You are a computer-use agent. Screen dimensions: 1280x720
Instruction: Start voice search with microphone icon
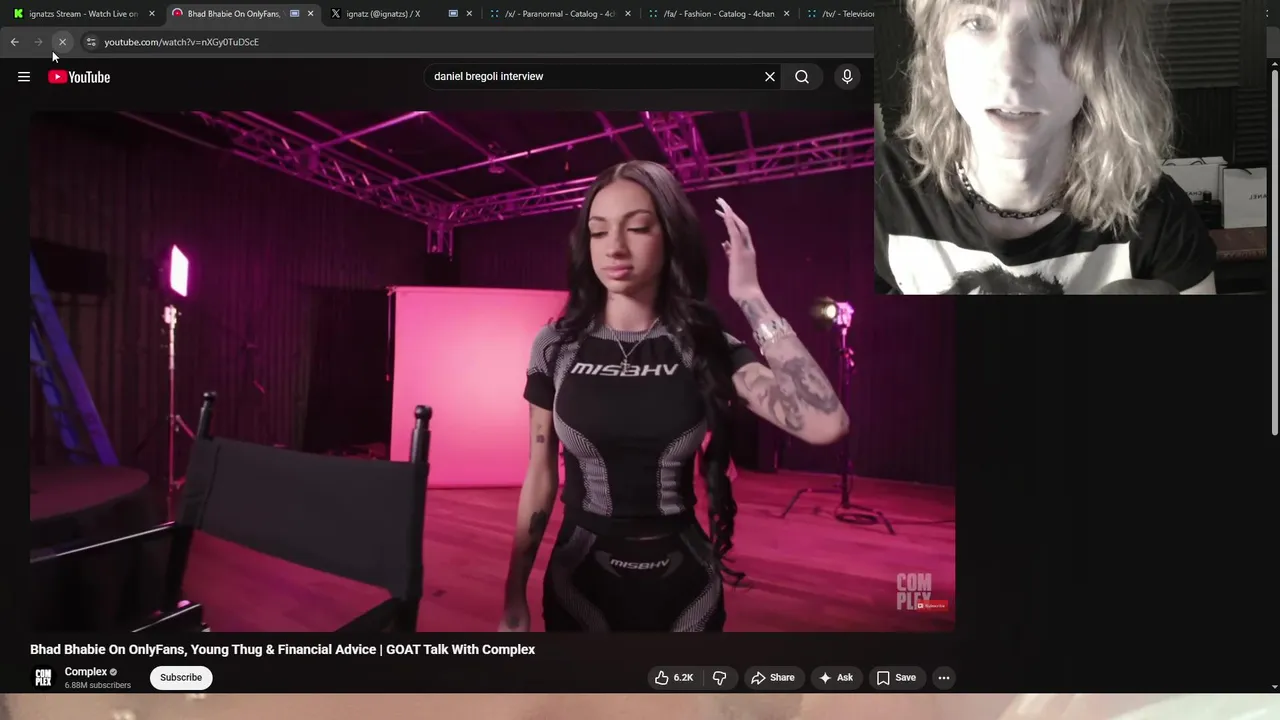[847, 77]
